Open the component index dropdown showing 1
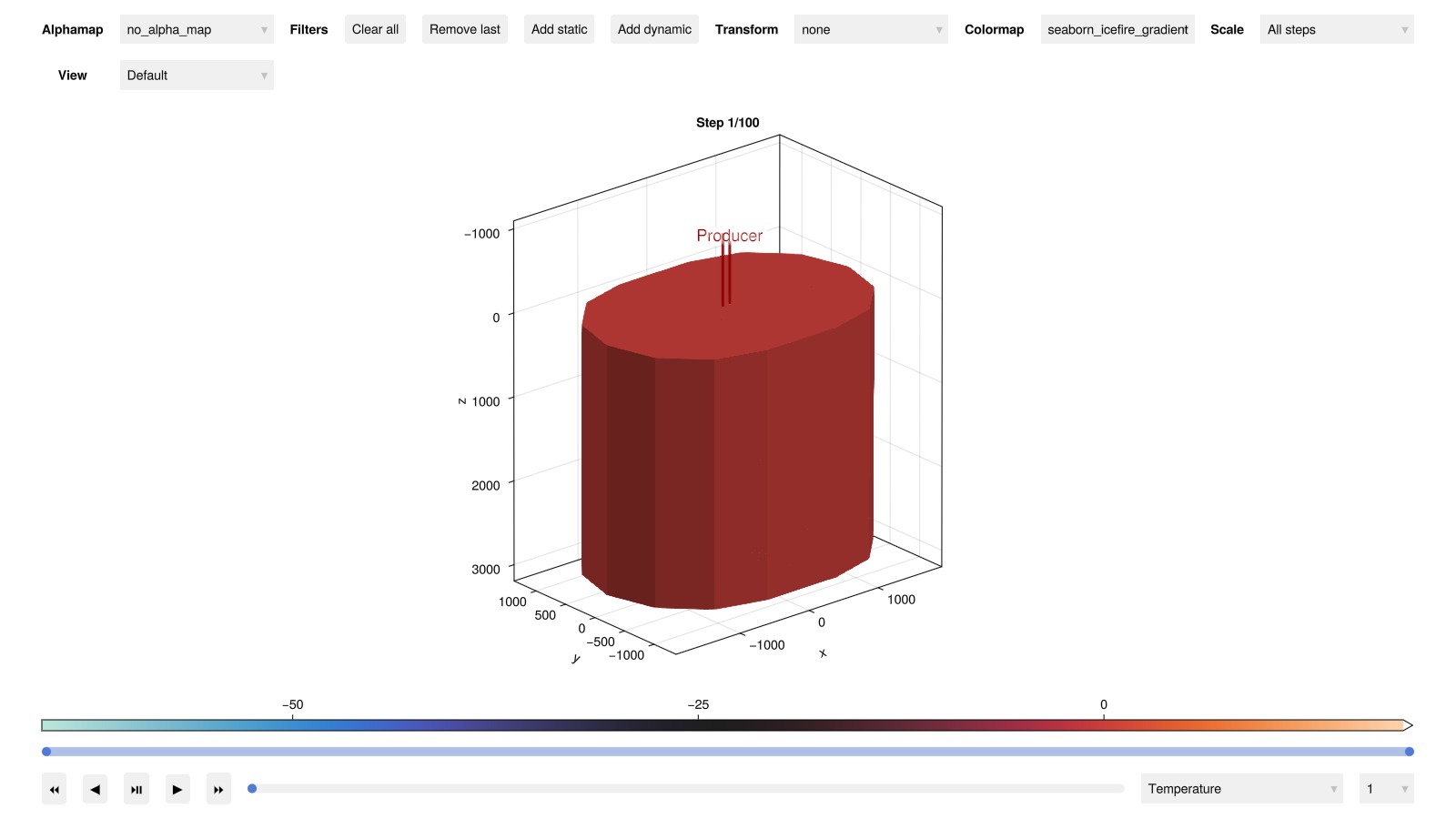 pos(1385,789)
